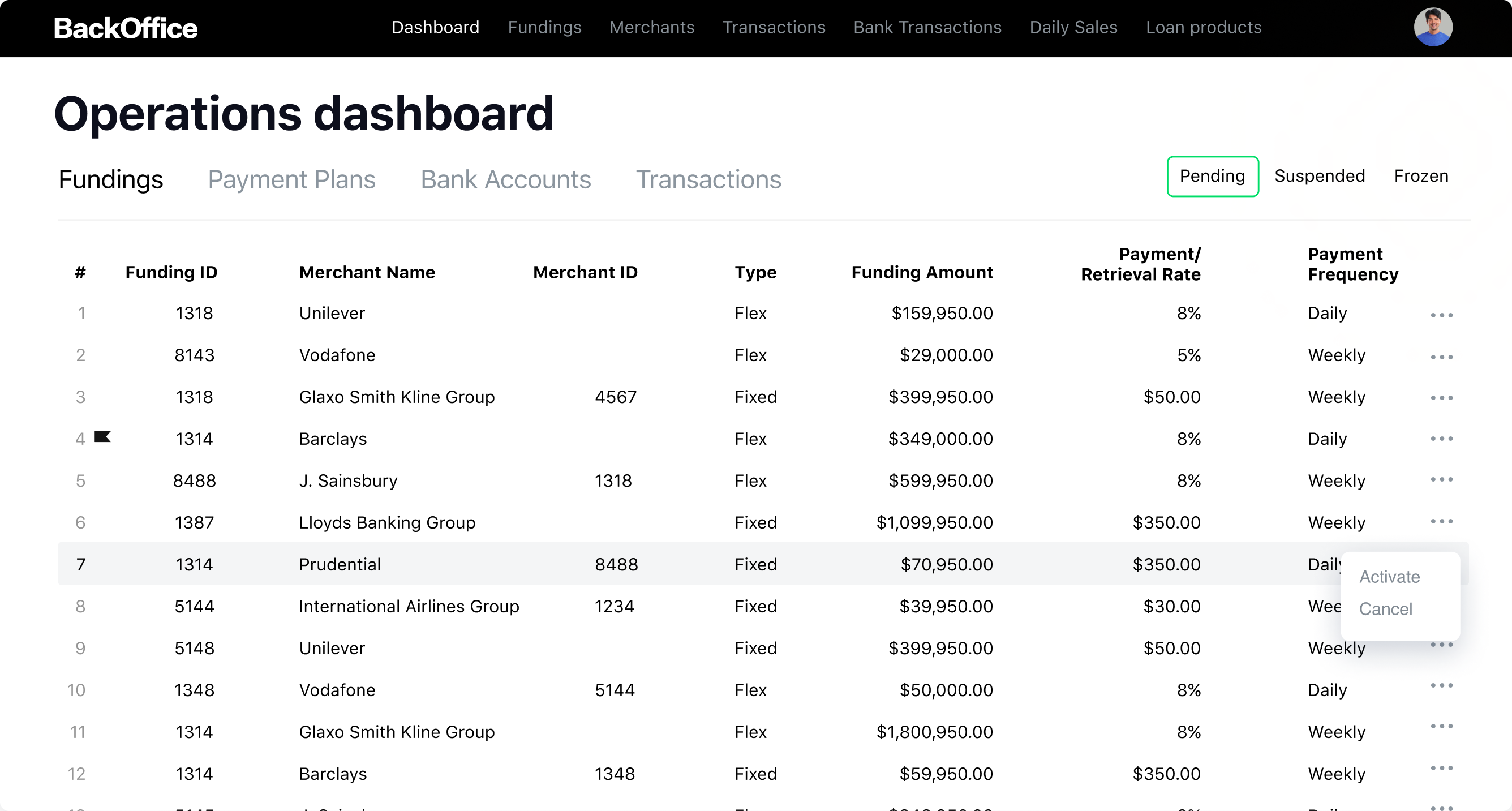The image size is (1512, 811).
Task: Click the Type column header
Action: 755,272
